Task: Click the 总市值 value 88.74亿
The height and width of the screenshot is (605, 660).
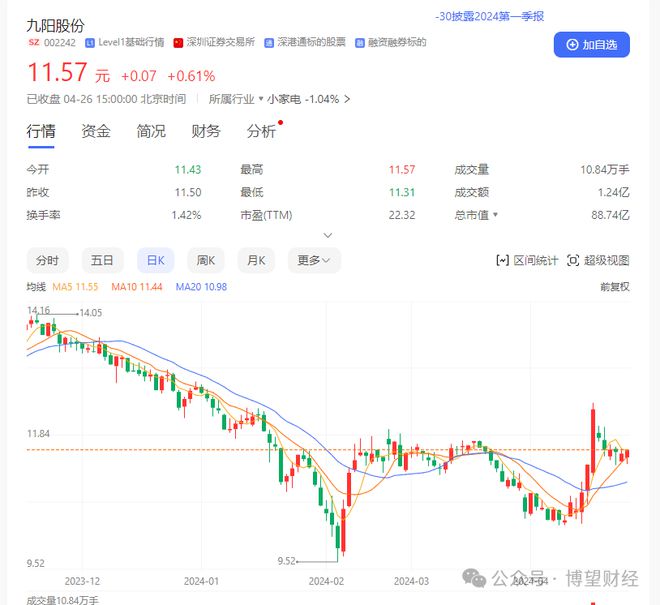Action: [610, 215]
